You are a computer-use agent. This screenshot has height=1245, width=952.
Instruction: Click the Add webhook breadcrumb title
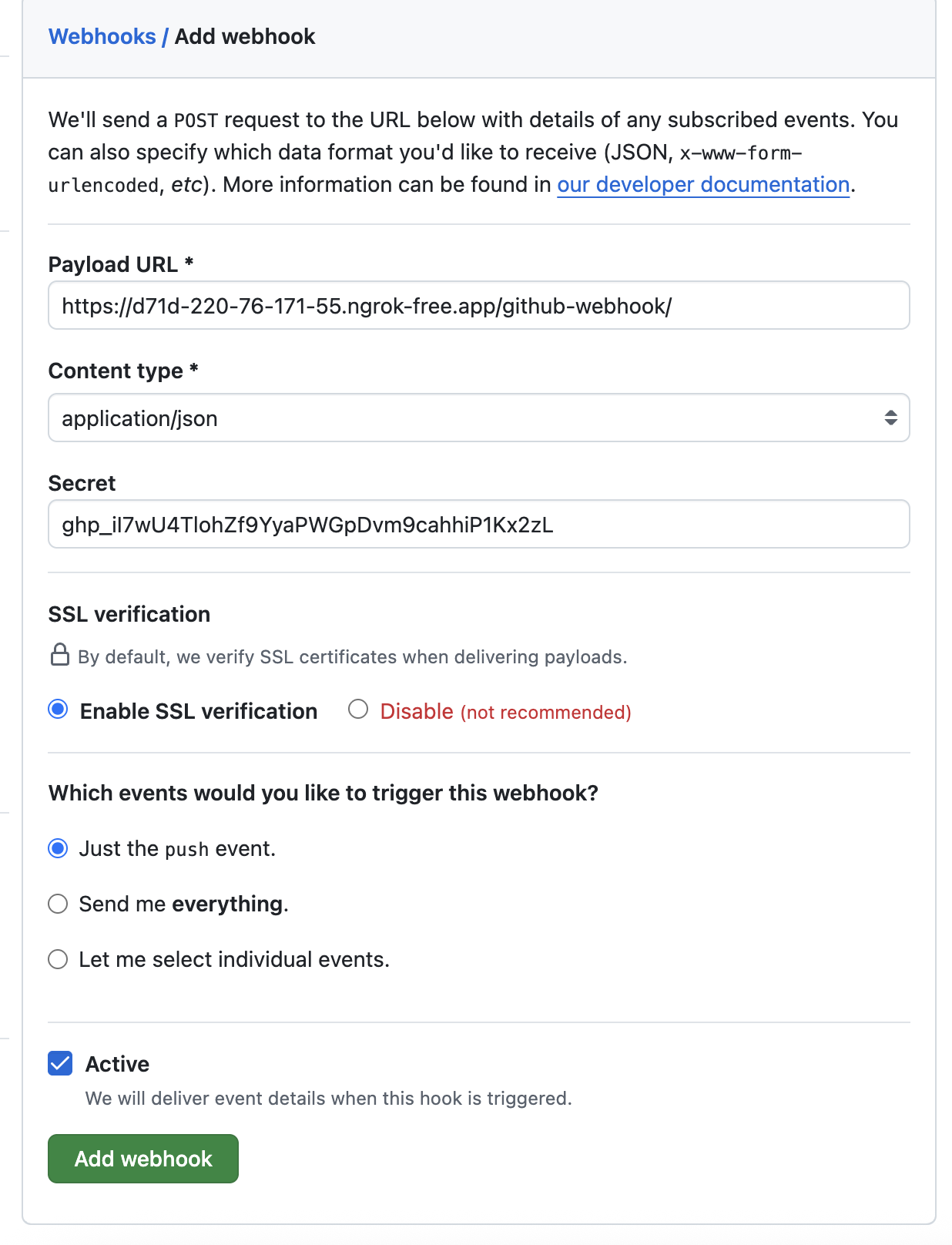pos(245,36)
